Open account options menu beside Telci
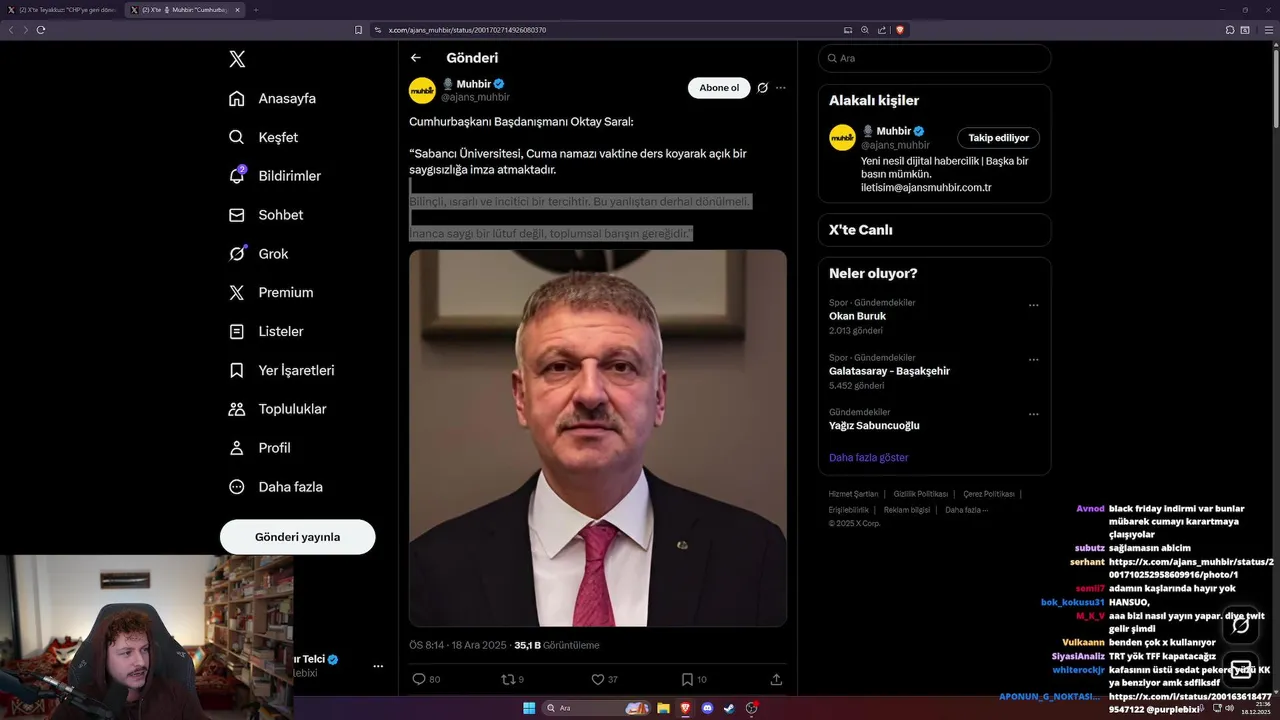 coord(378,666)
